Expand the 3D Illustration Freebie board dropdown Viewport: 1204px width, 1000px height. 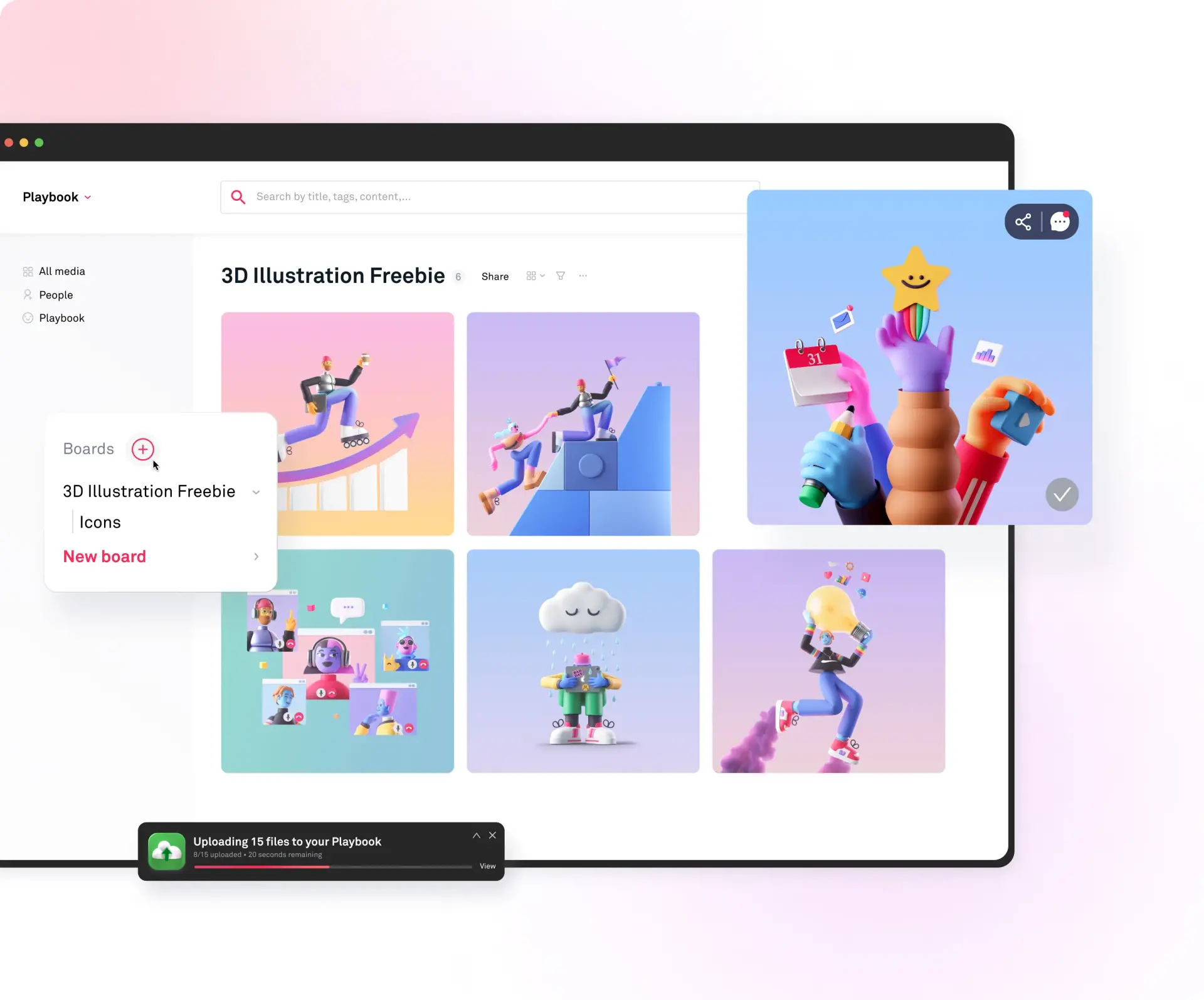point(256,491)
